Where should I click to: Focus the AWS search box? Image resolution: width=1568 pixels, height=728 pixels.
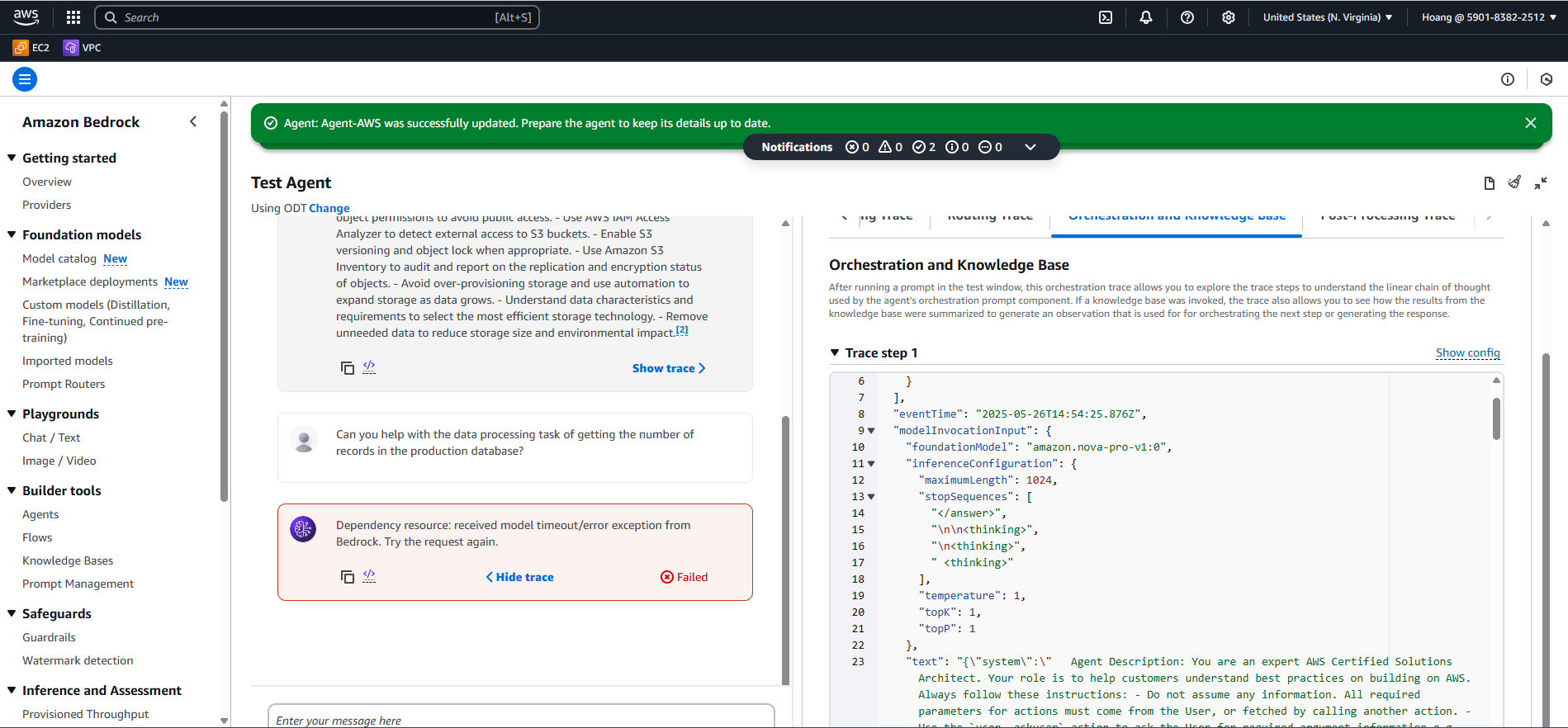(317, 17)
